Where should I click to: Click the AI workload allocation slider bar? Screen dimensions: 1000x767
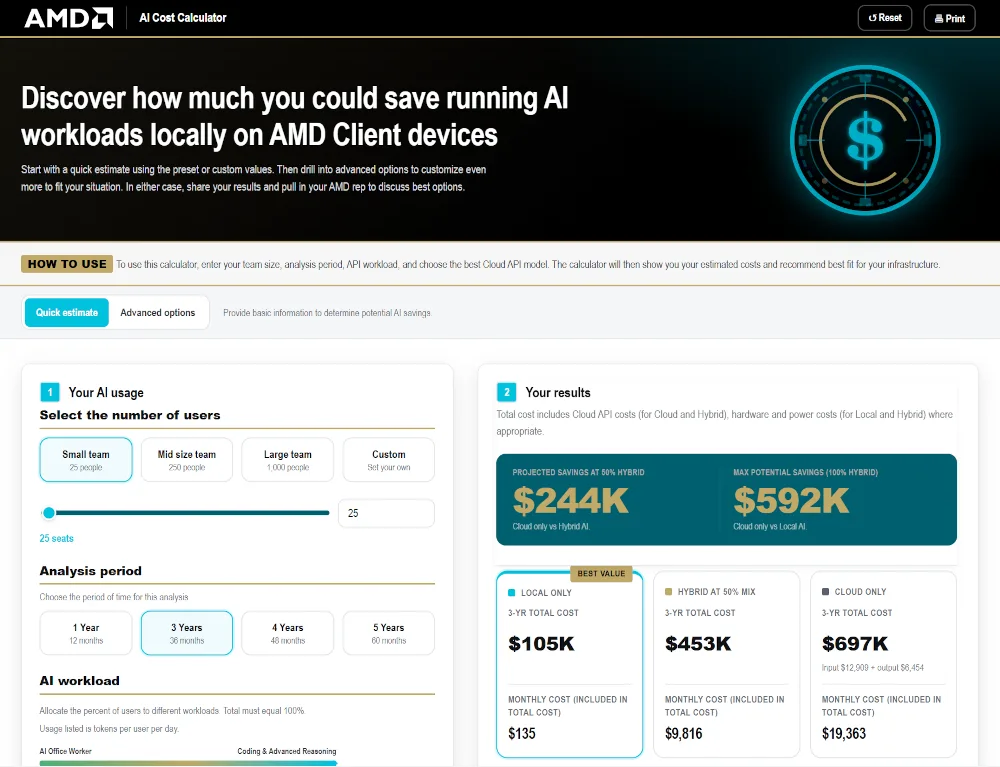point(188,763)
